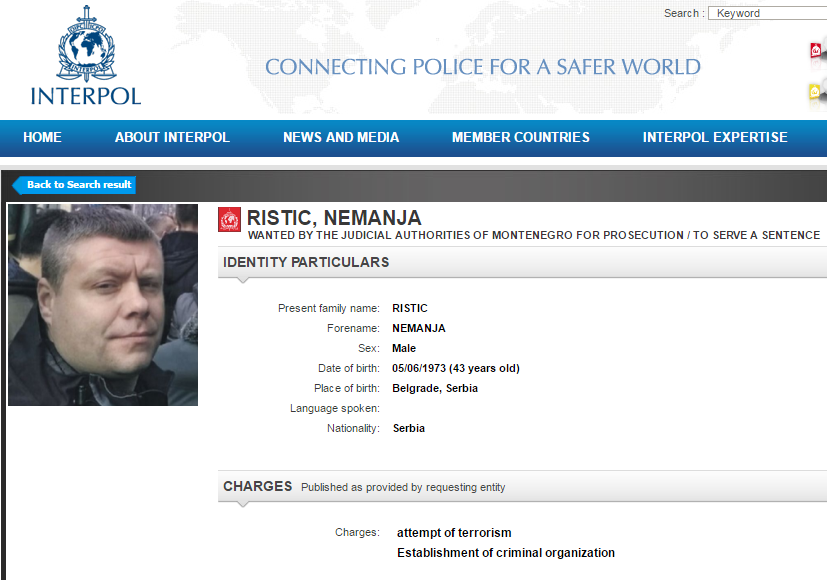Click the INTERPOL wordmark text
The image size is (827, 580).
click(x=86, y=96)
